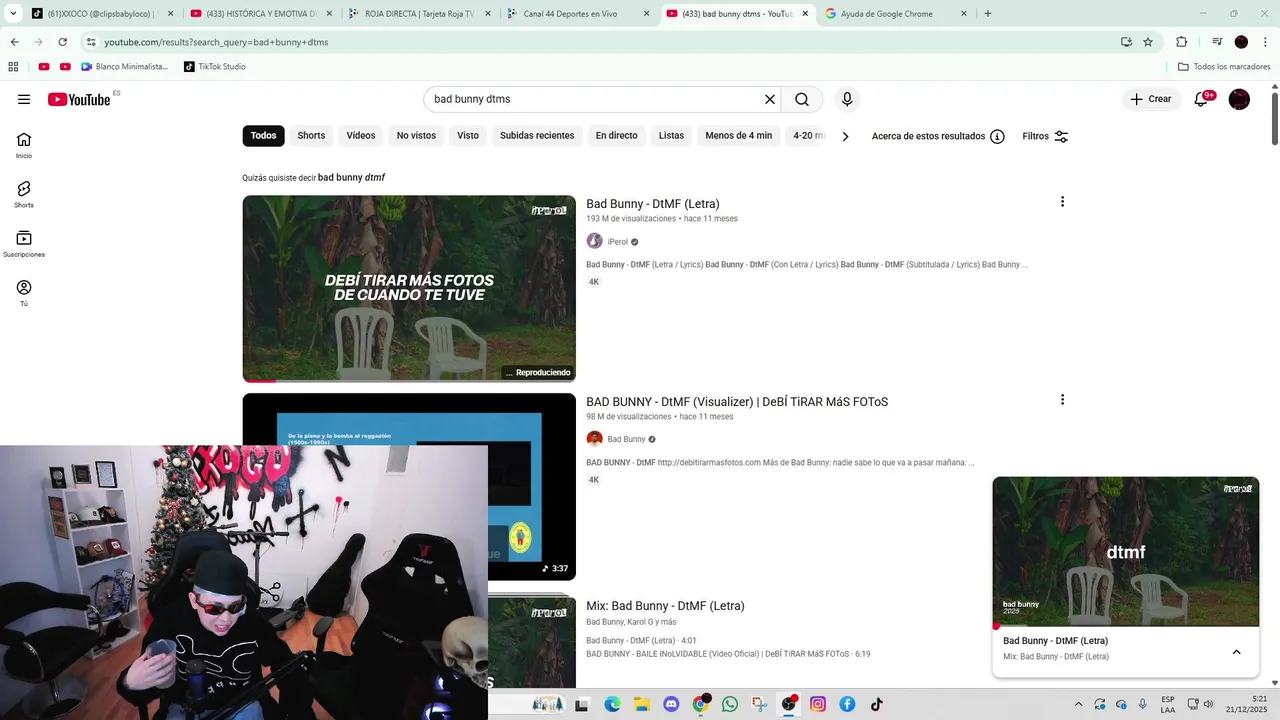This screenshot has width=1280, height=720.
Task: Open Mix: Bad Bunny - DtMF (Letra) playlist
Action: click(665, 606)
